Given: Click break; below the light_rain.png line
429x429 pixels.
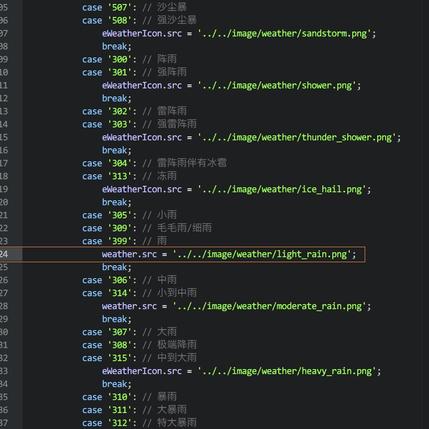Looking at the screenshot, I should pos(117,267).
